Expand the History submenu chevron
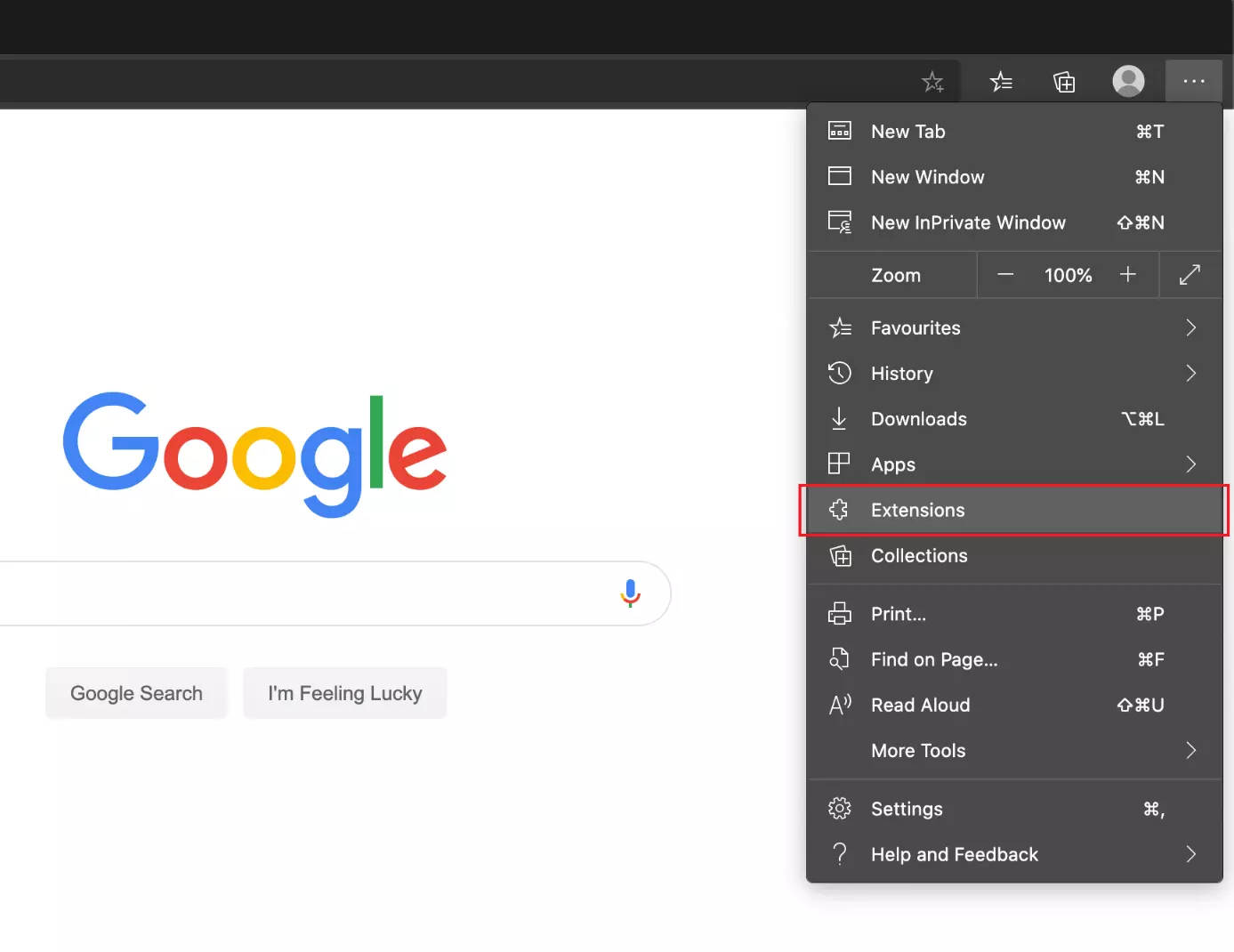This screenshot has height=952, width=1234. (x=1190, y=374)
